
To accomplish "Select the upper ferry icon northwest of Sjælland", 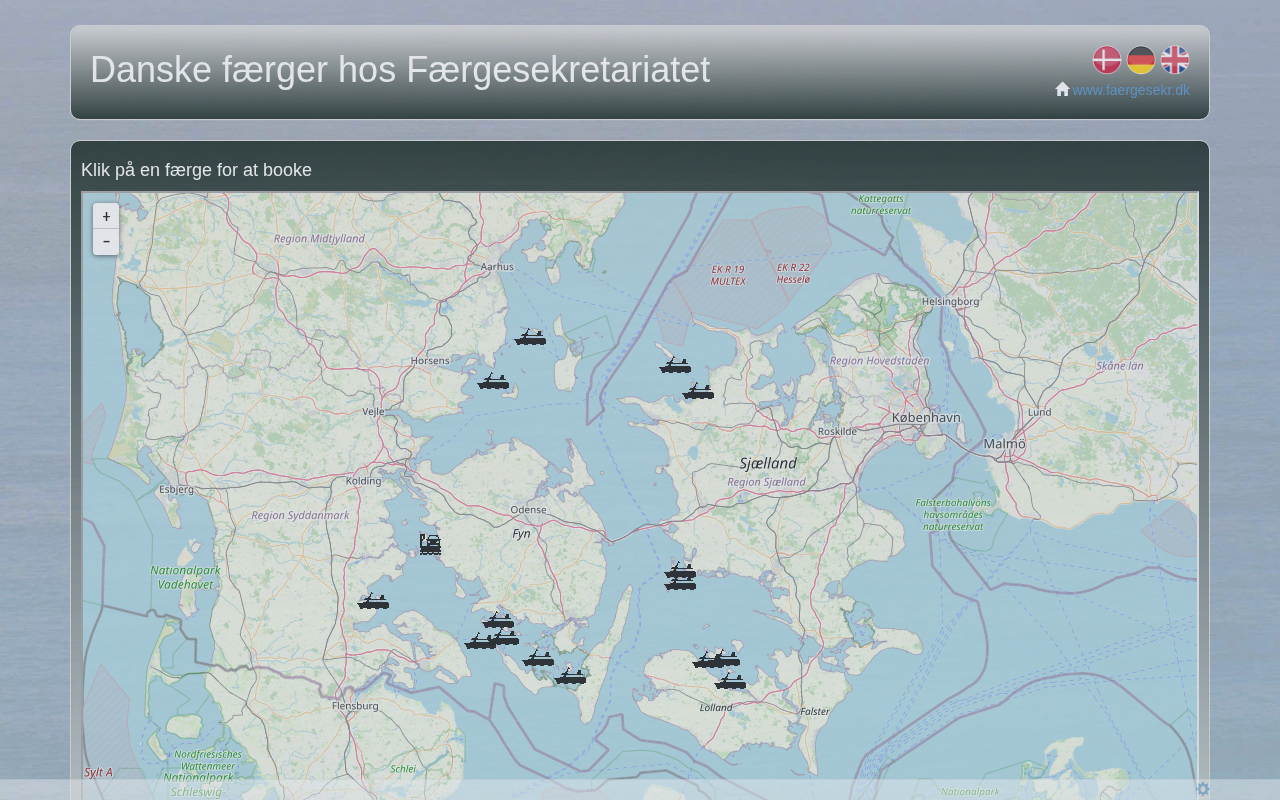I will point(675,365).
